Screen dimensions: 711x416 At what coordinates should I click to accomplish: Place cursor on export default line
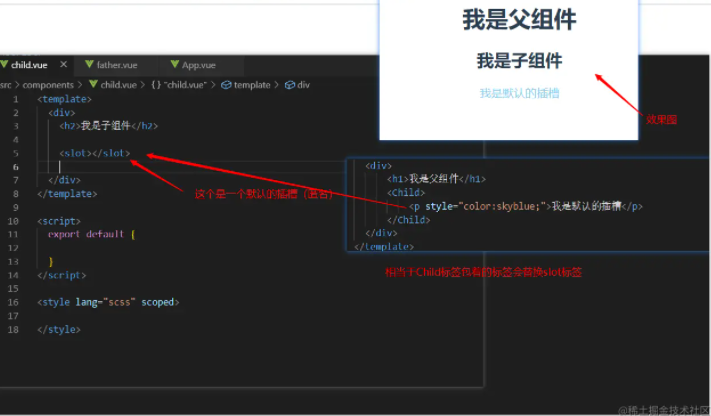[x=92, y=234]
